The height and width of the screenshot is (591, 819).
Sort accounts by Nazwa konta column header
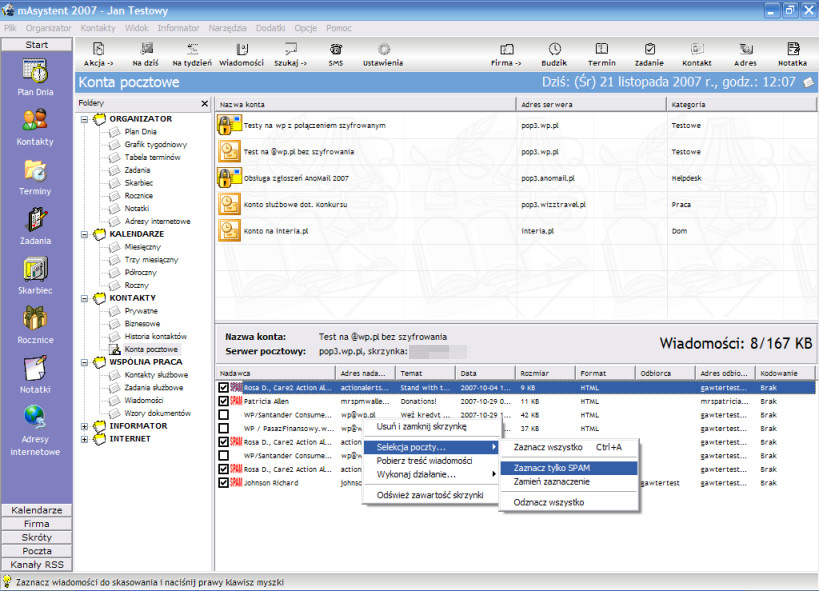[366, 105]
